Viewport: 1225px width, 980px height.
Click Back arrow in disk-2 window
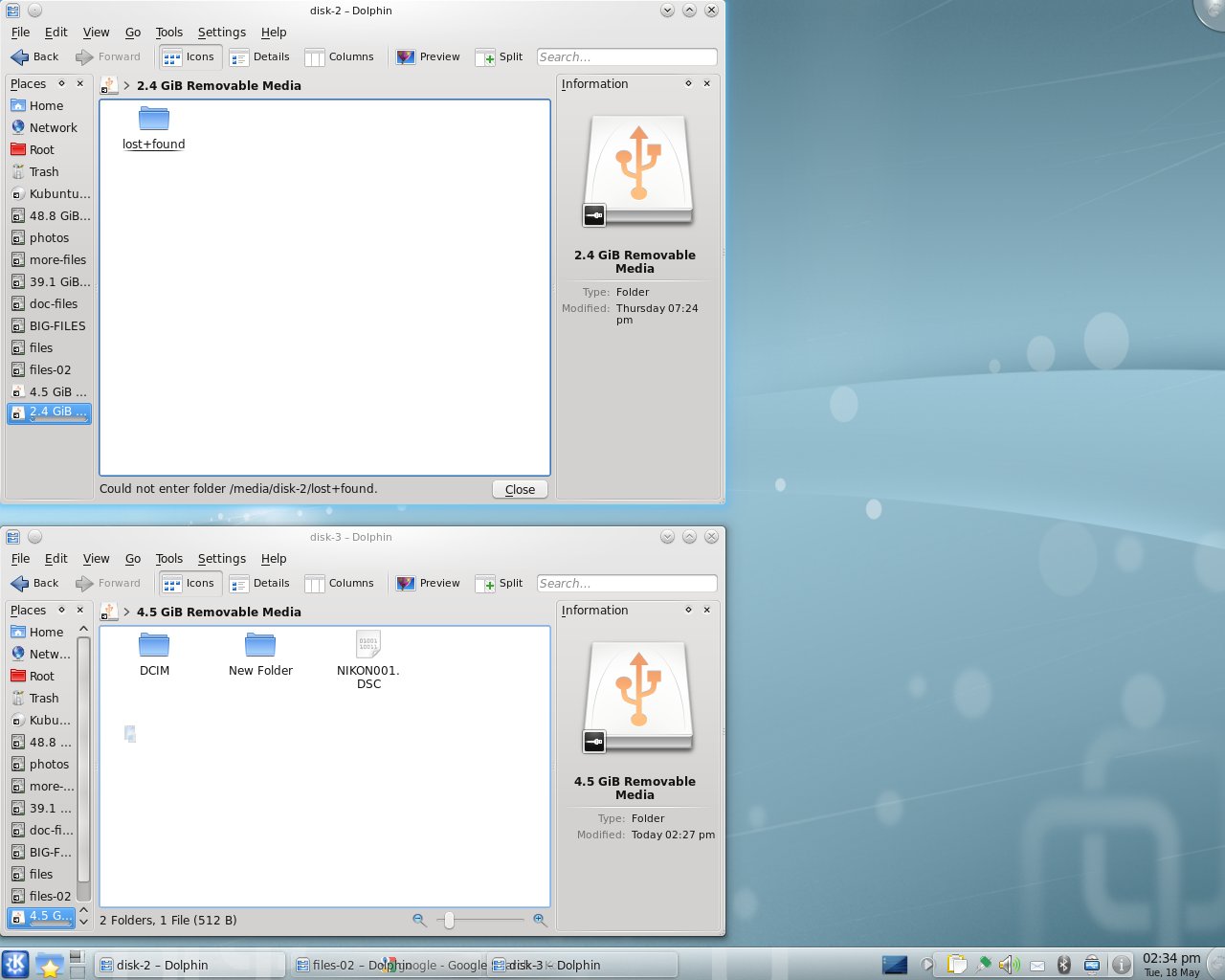coord(34,57)
